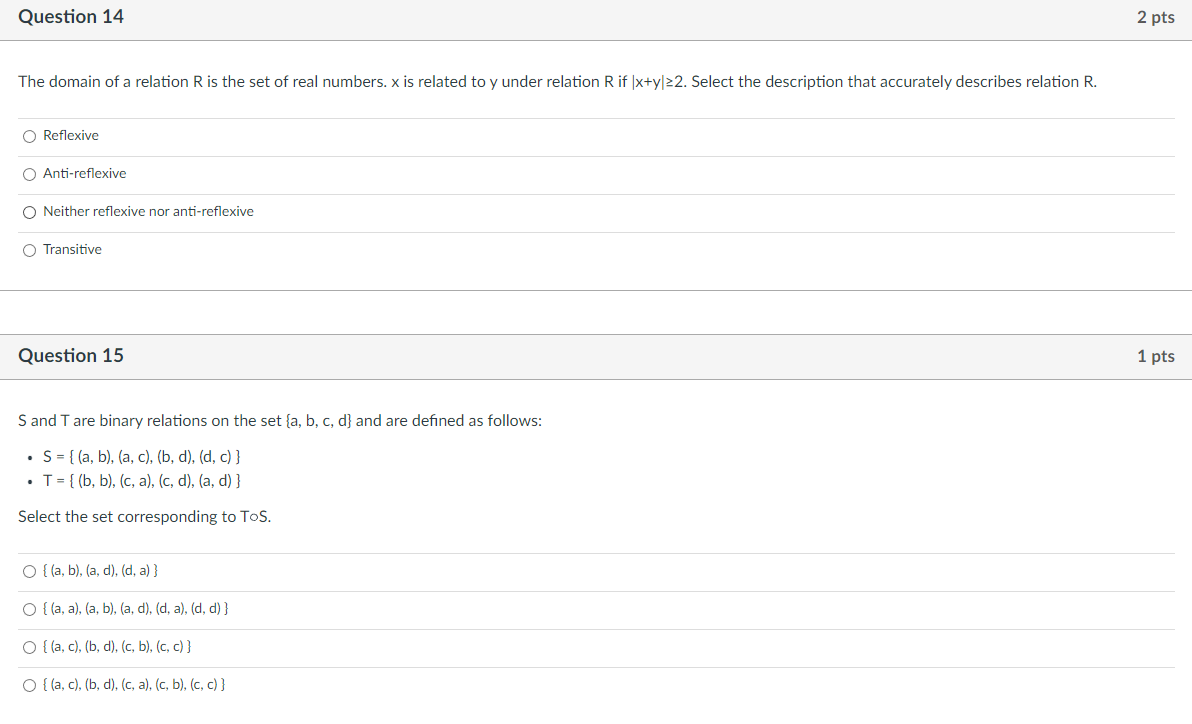Screen dimensions: 1192x724
Task: Click the 'S and T are binary relations' sentence
Action: [280, 421]
